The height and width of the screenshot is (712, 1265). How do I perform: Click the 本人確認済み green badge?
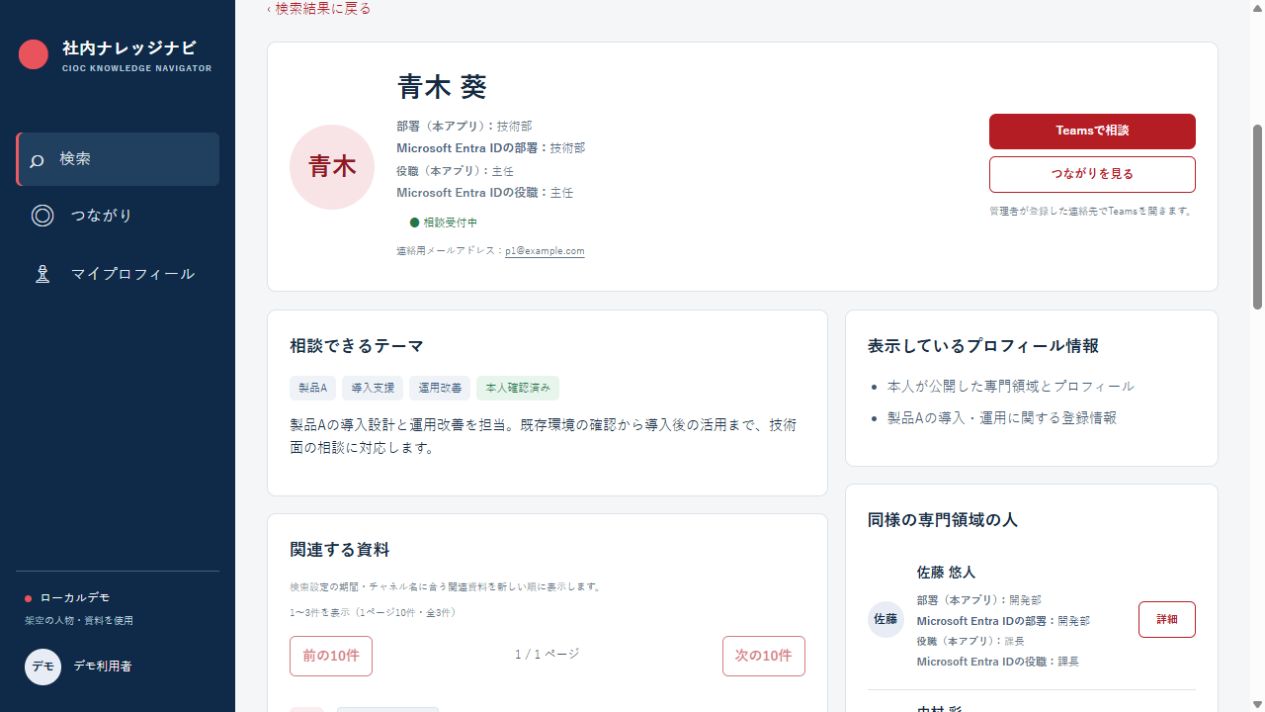pos(517,388)
